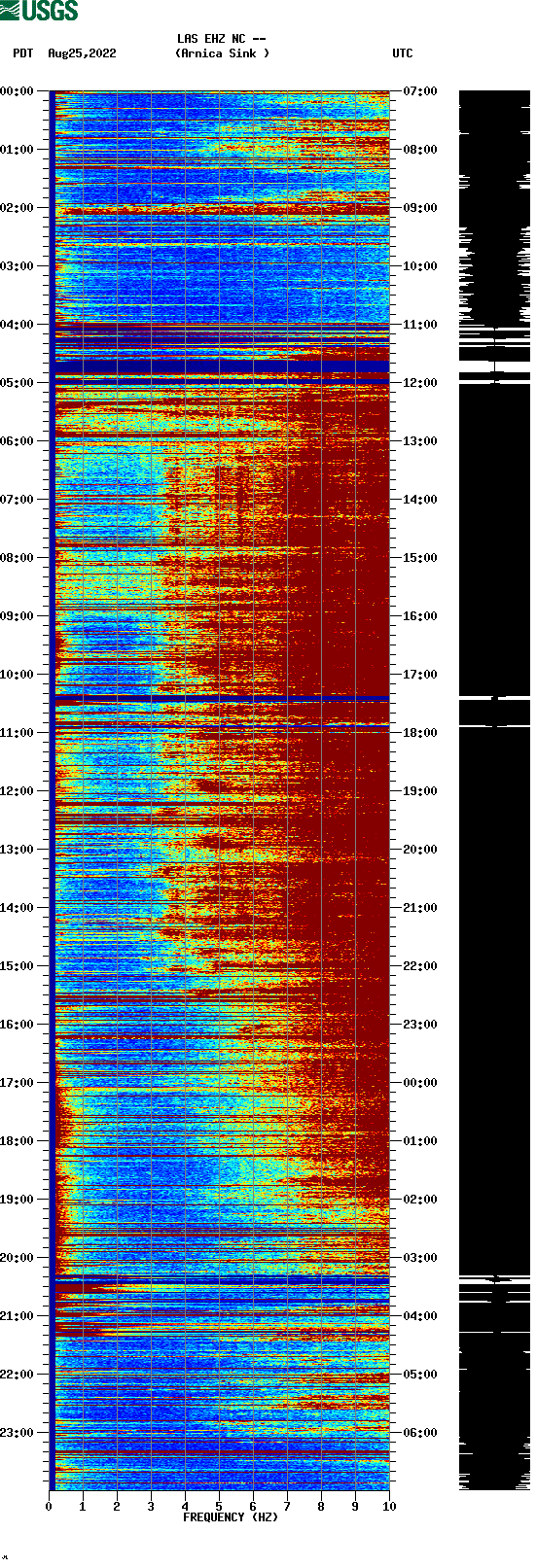537x1568 pixels.
Task: Click the 23:00 PDT time label
Action: [x=18, y=1433]
